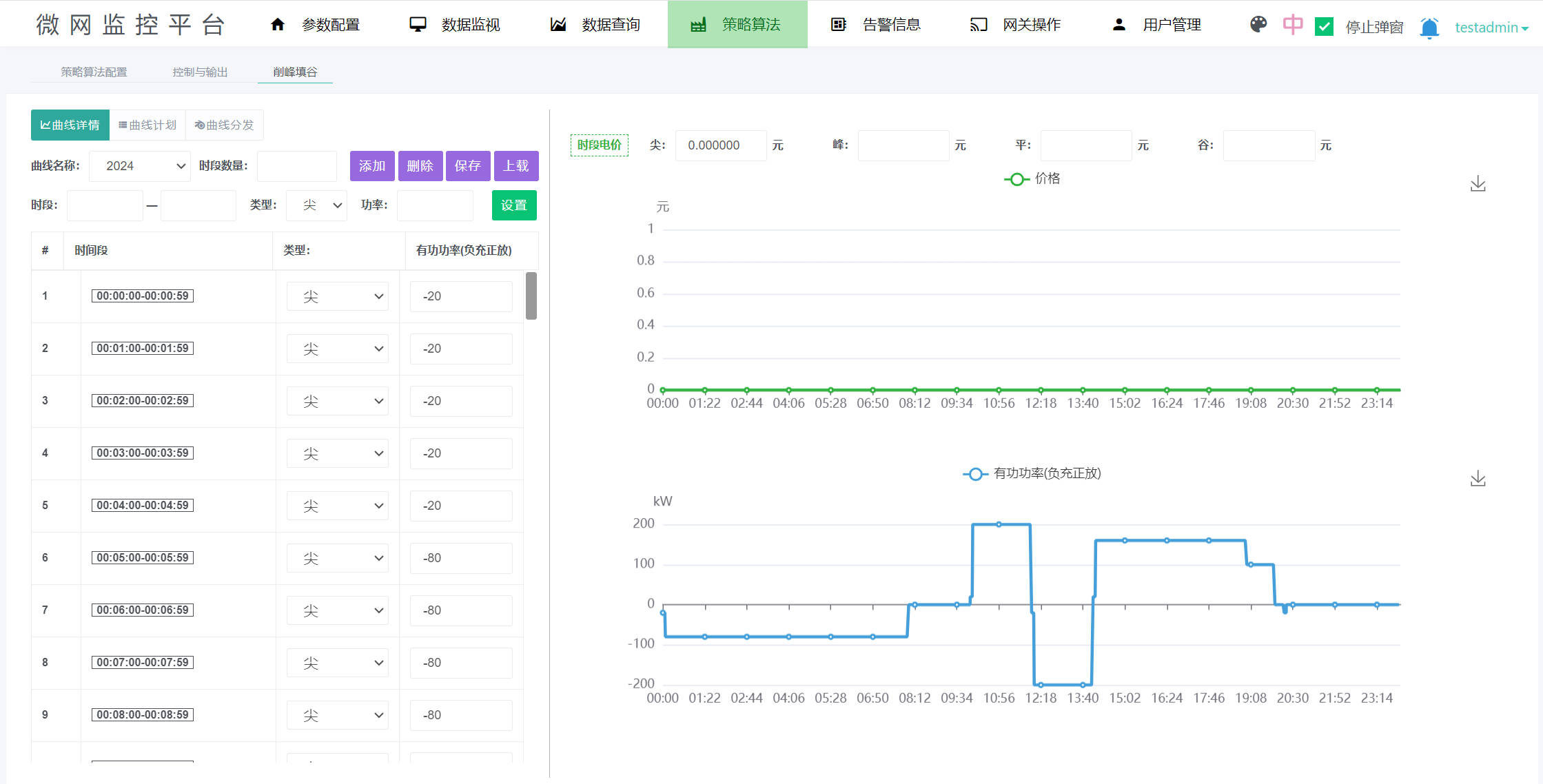Screen dimensions: 1543x784
Task: Toggle the 有功功率(负充正放) legend series
Action: point(1032,474)
